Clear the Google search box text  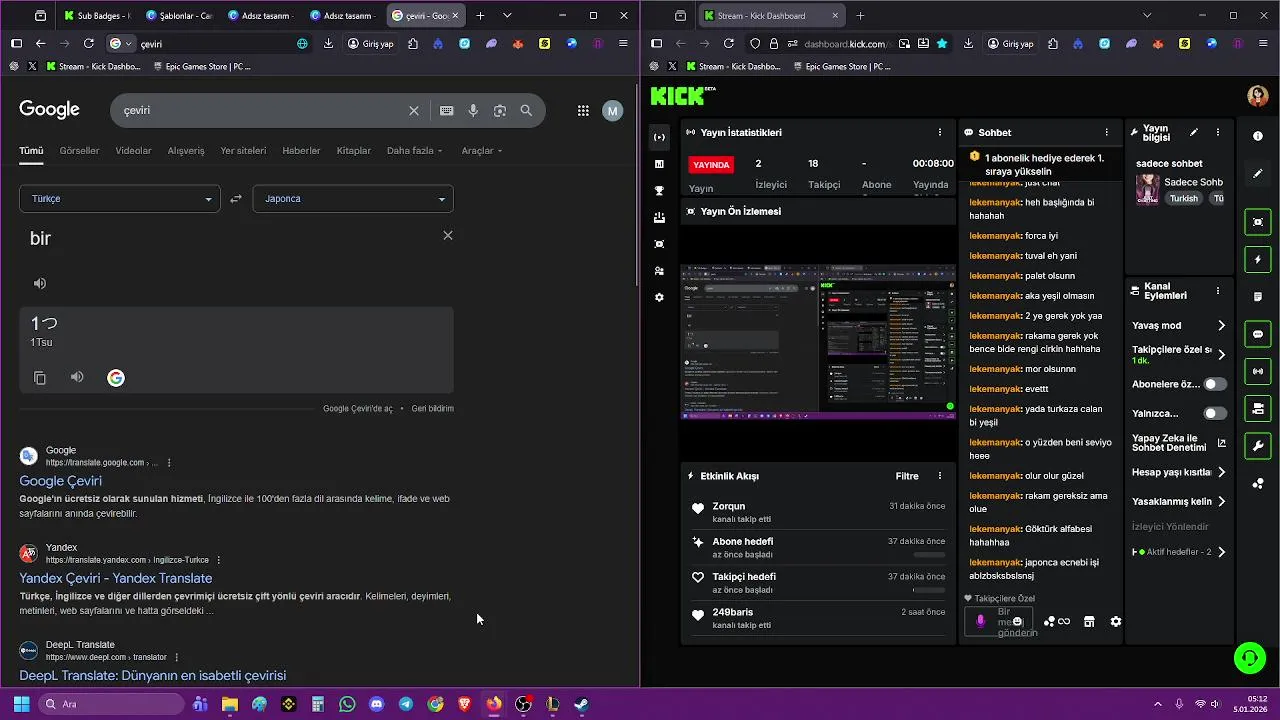tap(414, 111)
